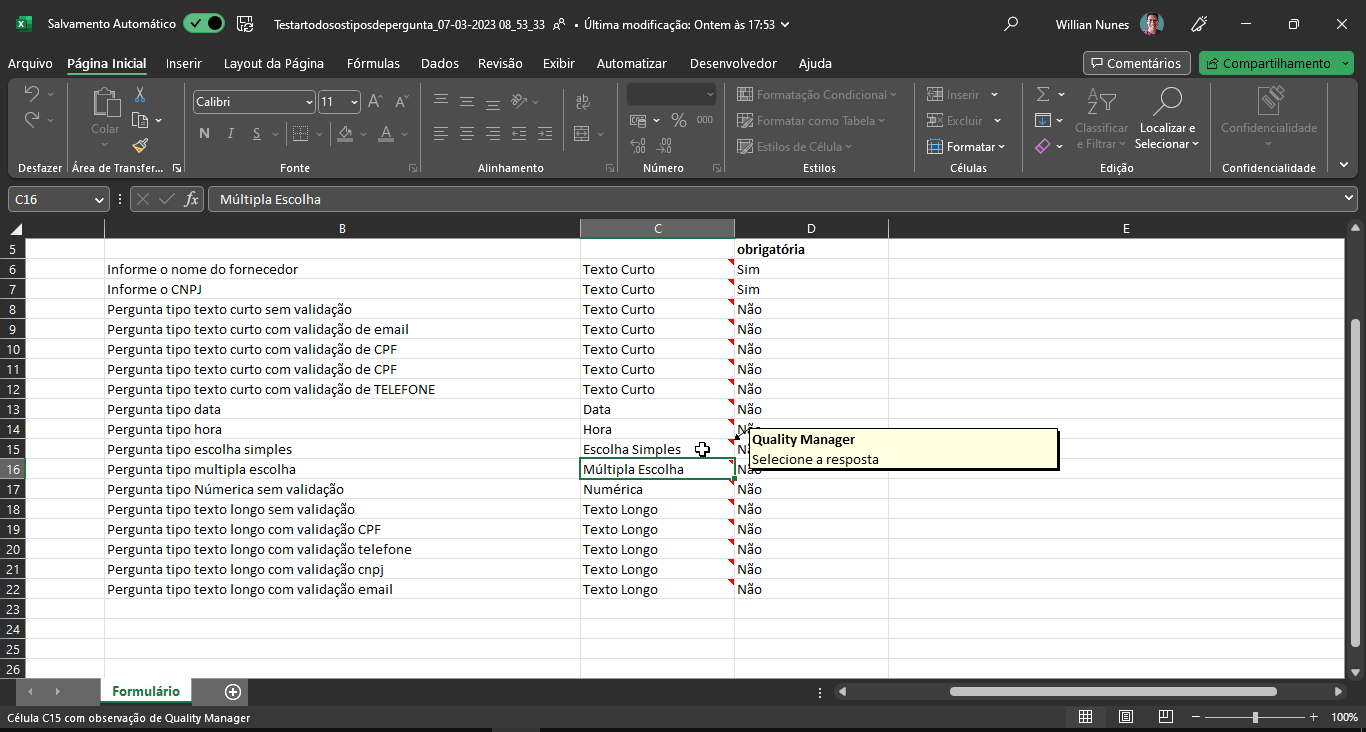
Task: Click the AutoSum sigma icon
Action: click(1043, 94)
